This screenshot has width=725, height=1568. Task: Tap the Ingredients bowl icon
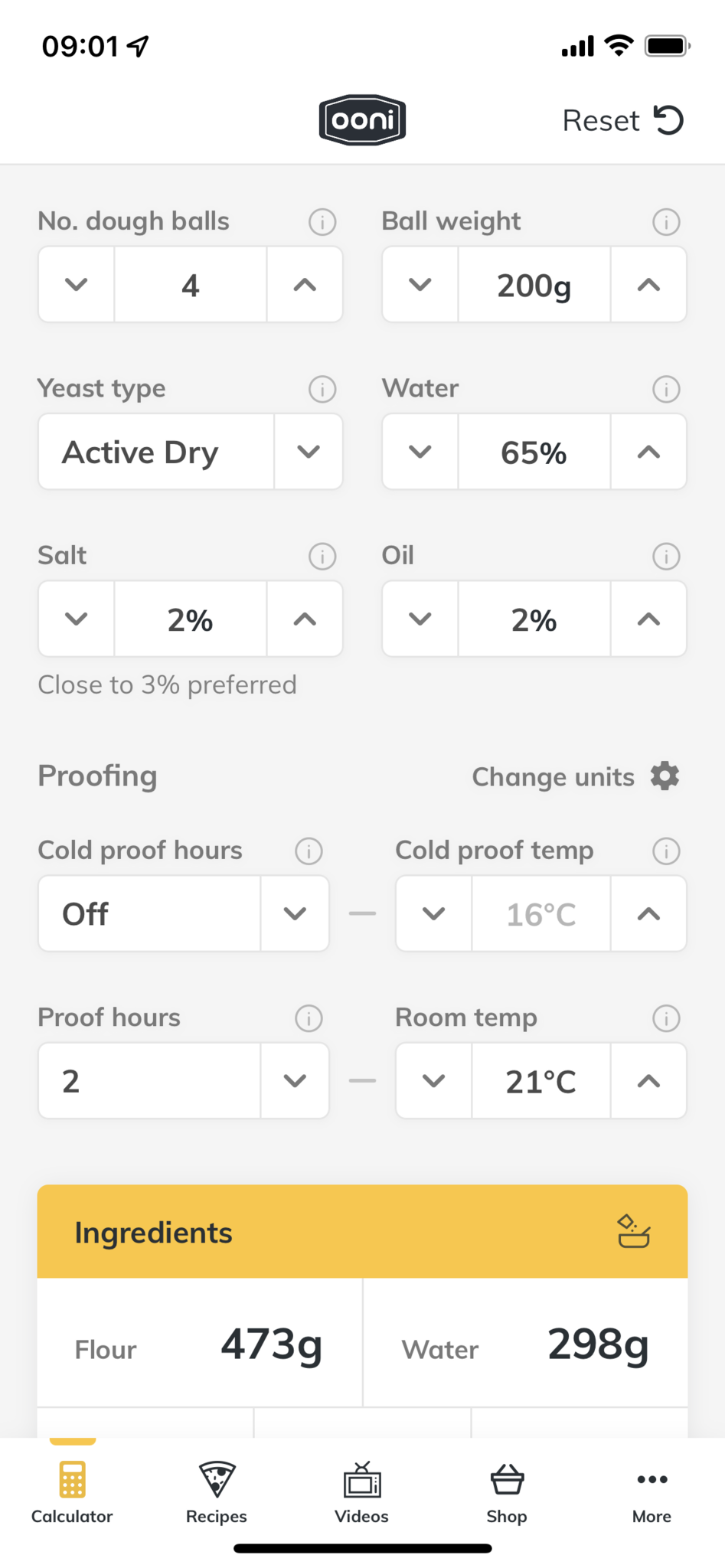point(634,1231)
